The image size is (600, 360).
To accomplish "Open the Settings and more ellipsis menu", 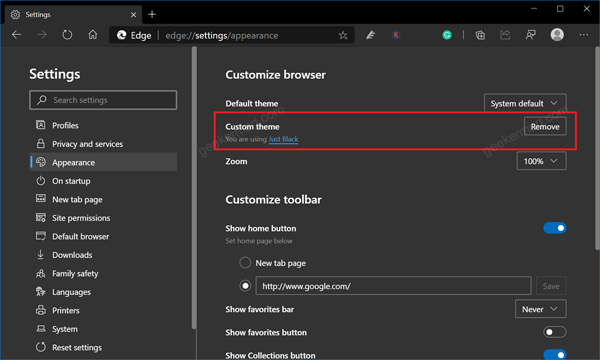I will click(584, 35).
